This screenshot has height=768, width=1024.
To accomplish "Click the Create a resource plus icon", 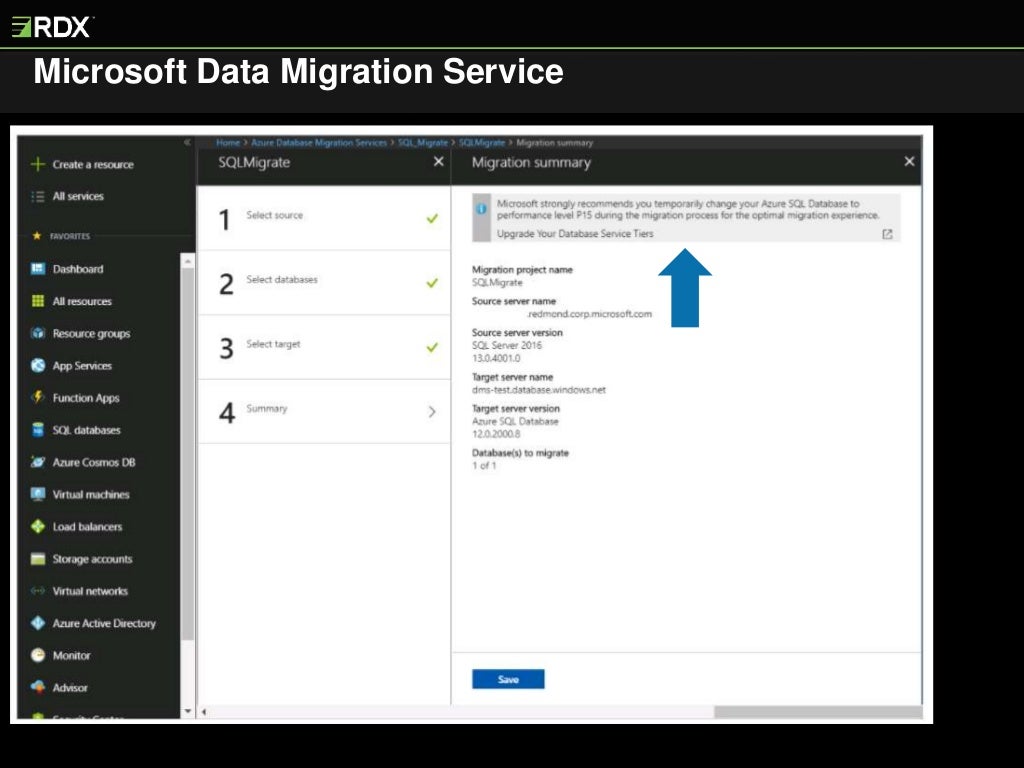I will (x=38, y=164).
